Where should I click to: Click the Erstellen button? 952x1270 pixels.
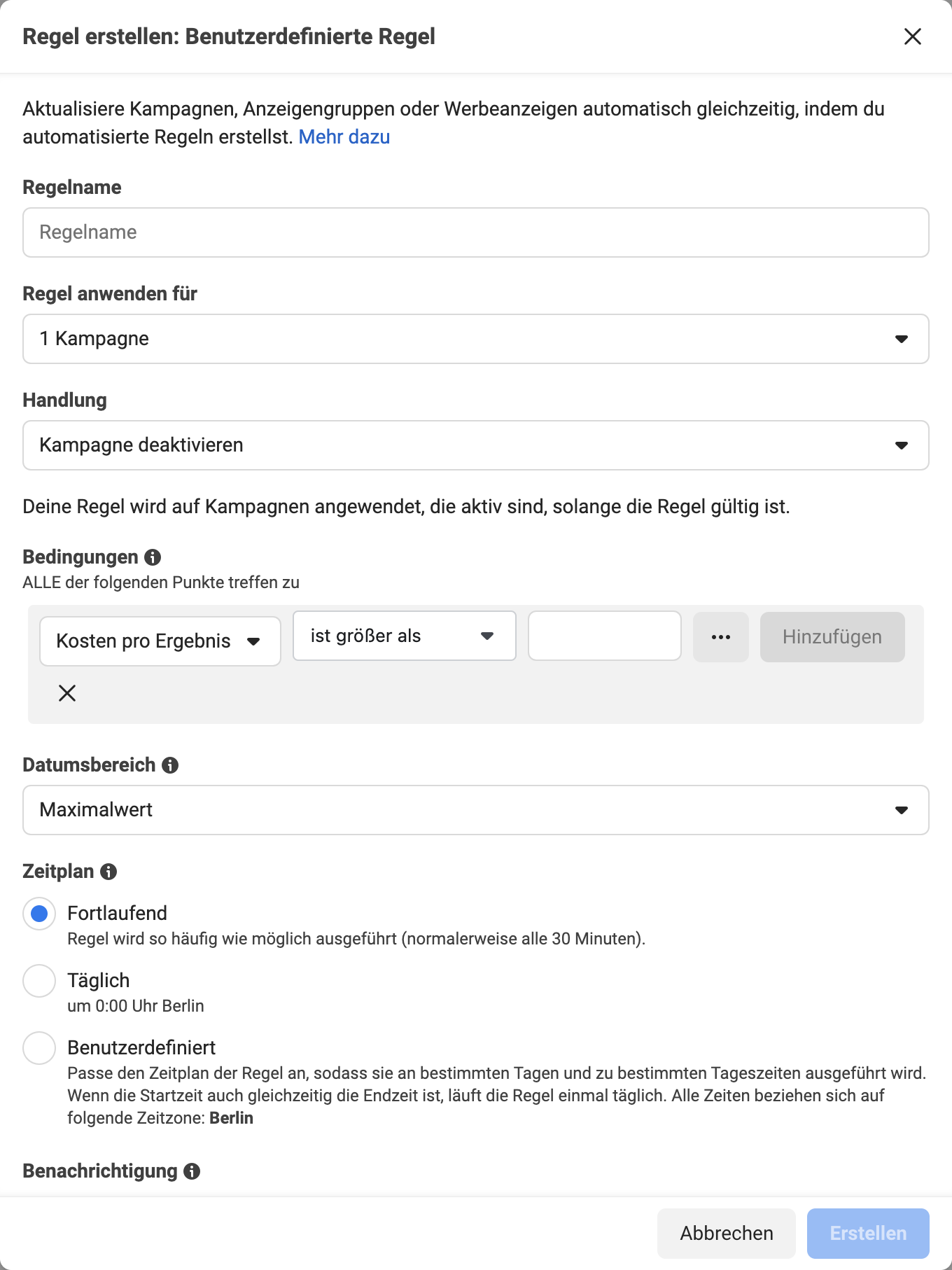(868, 1234)
